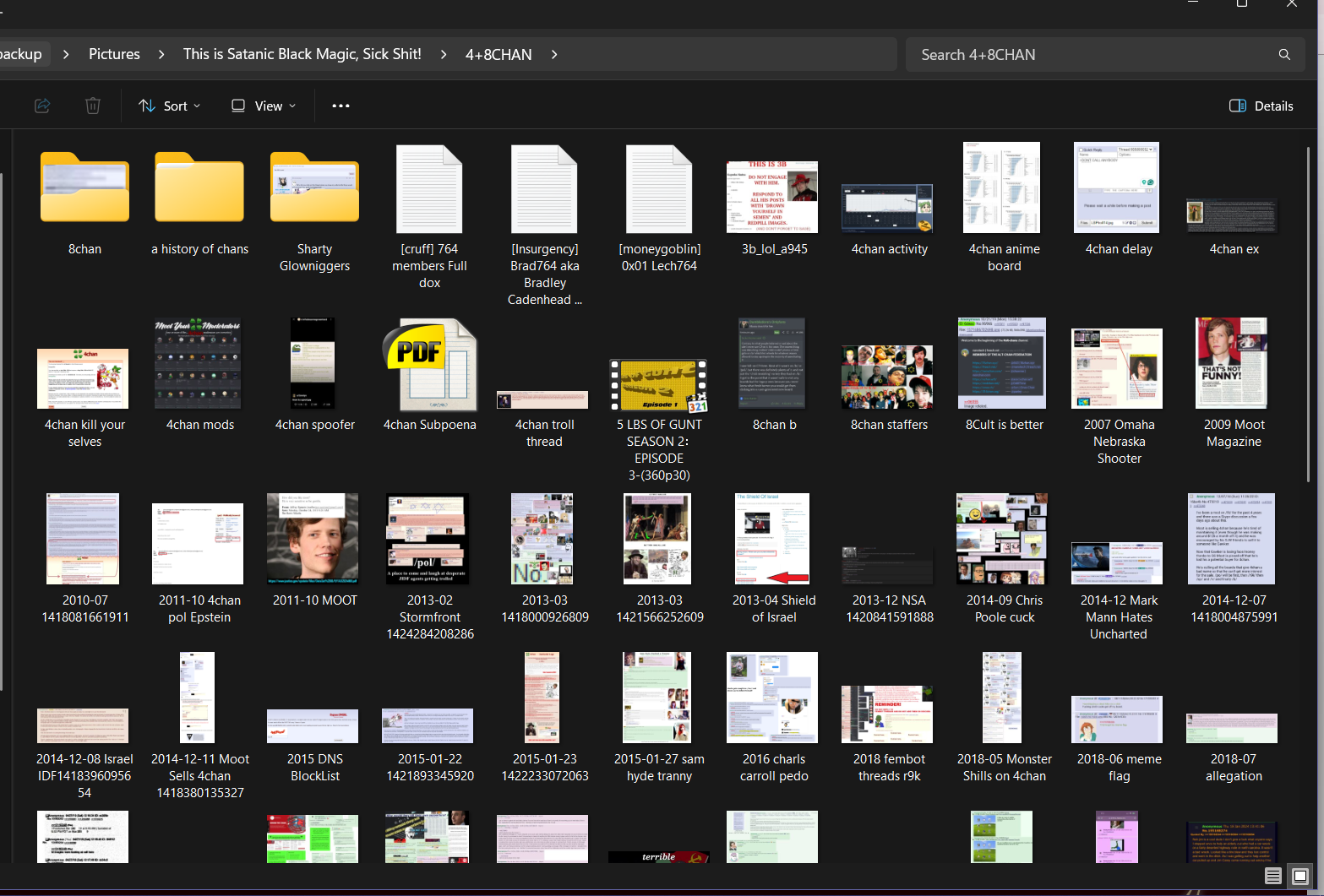
Task: Click the 4+8CHAN breadcrumb segment
Action: point(499,54)
